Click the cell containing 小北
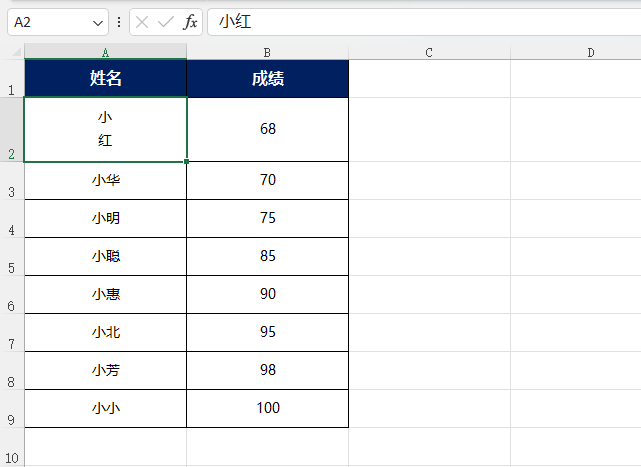Image resolution: width=641 pixels, height=467 pixels. [105, 333]
